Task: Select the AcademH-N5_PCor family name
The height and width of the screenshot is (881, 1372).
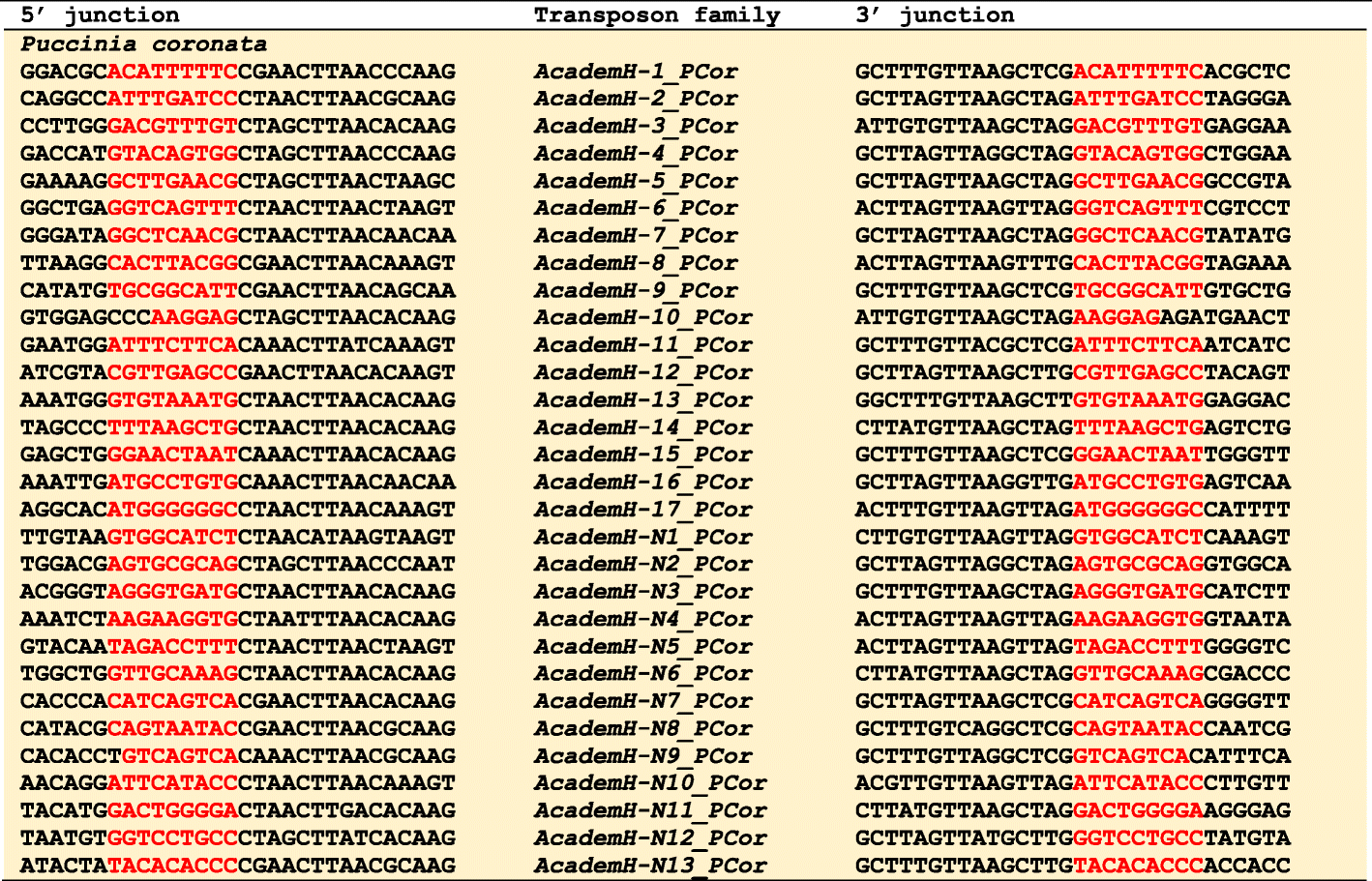Action: (x=643, y=646)
